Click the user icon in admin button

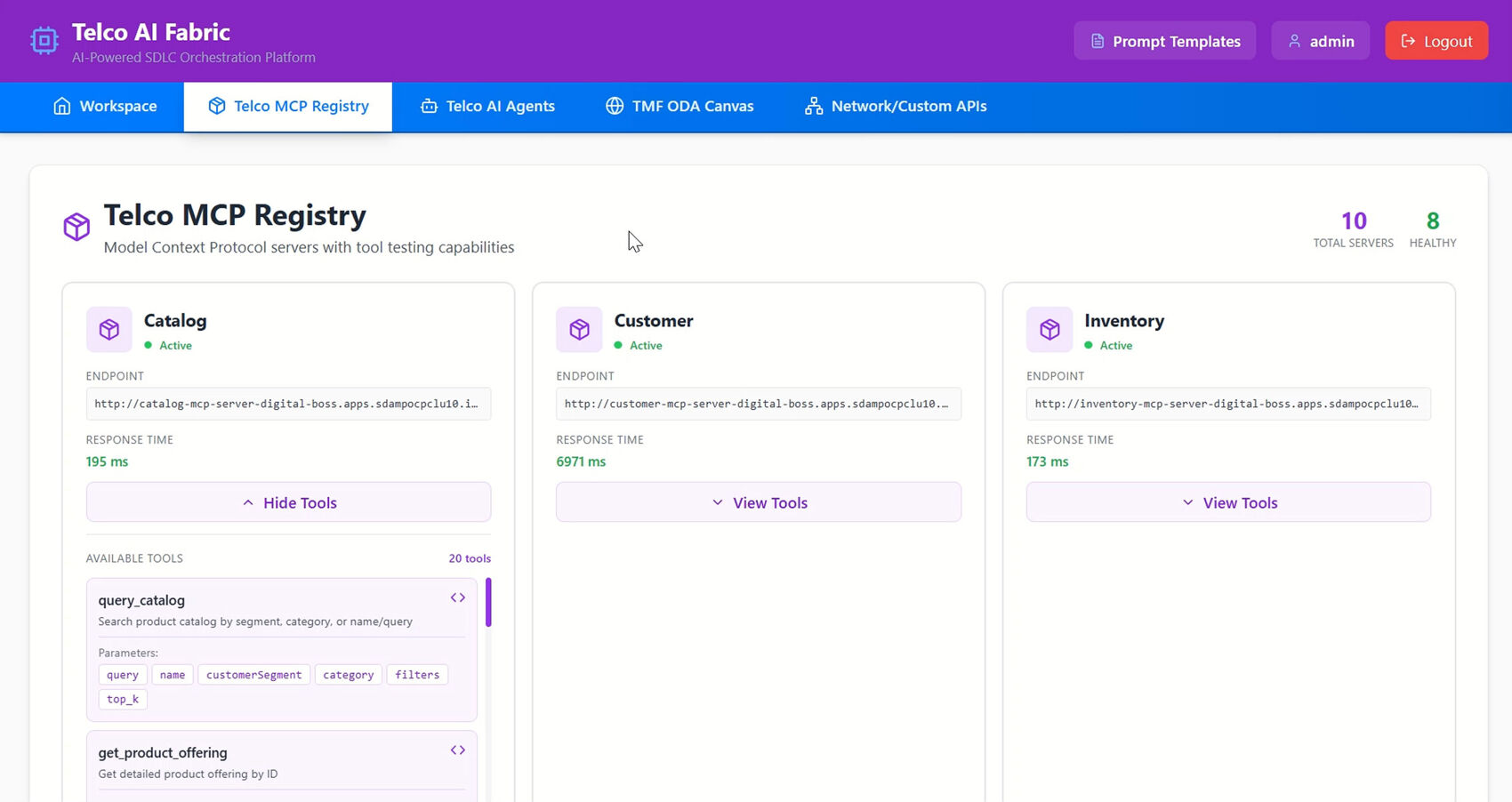[1294, 42]
